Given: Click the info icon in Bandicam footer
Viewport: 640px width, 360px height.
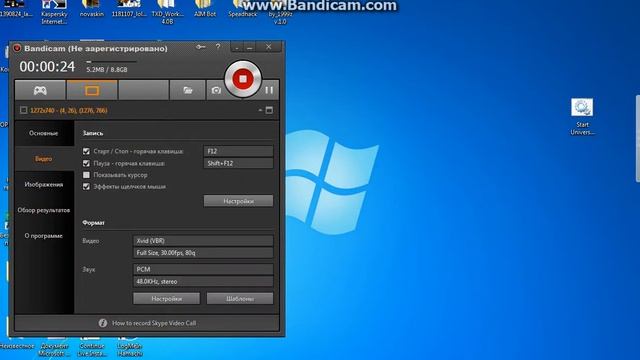Looking at the screenshot, I should tap(102, 323).
